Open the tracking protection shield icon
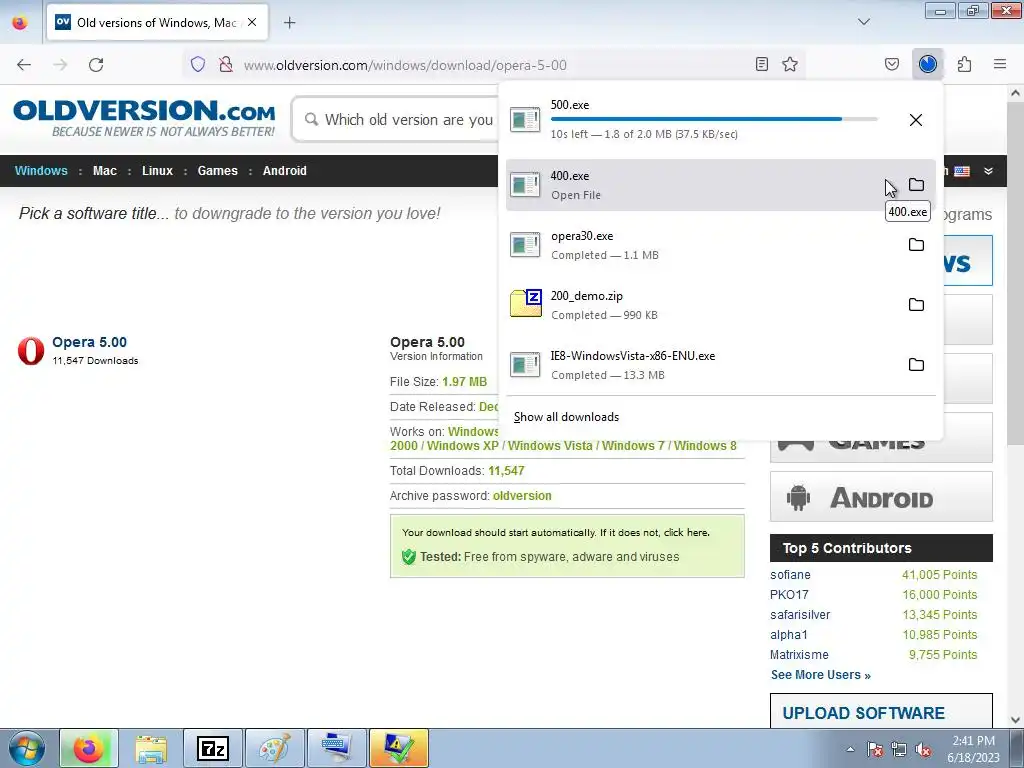Screen dimensions: 1024x768 (198, 64)
